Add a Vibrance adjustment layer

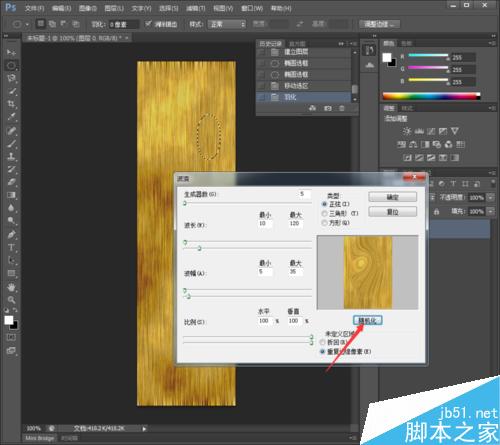(x=455, y=131)
